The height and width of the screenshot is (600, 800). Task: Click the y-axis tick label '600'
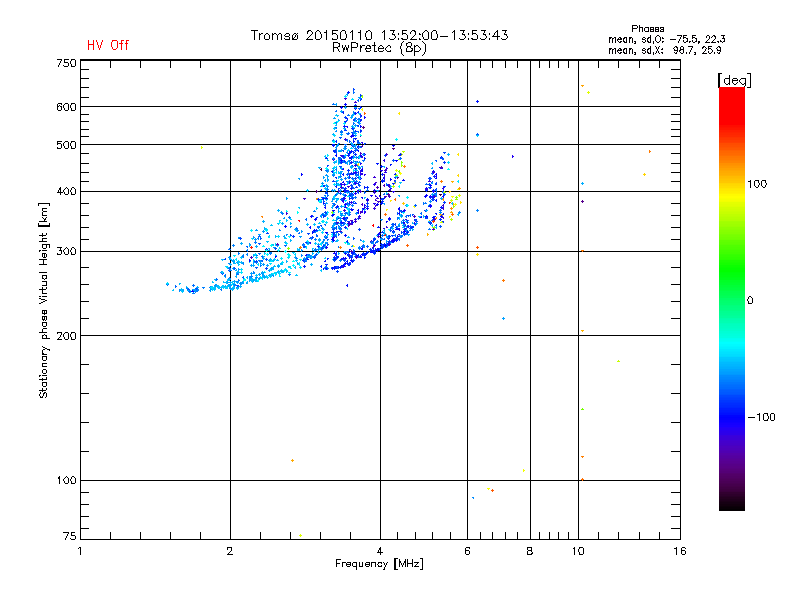tap(67, 107)
